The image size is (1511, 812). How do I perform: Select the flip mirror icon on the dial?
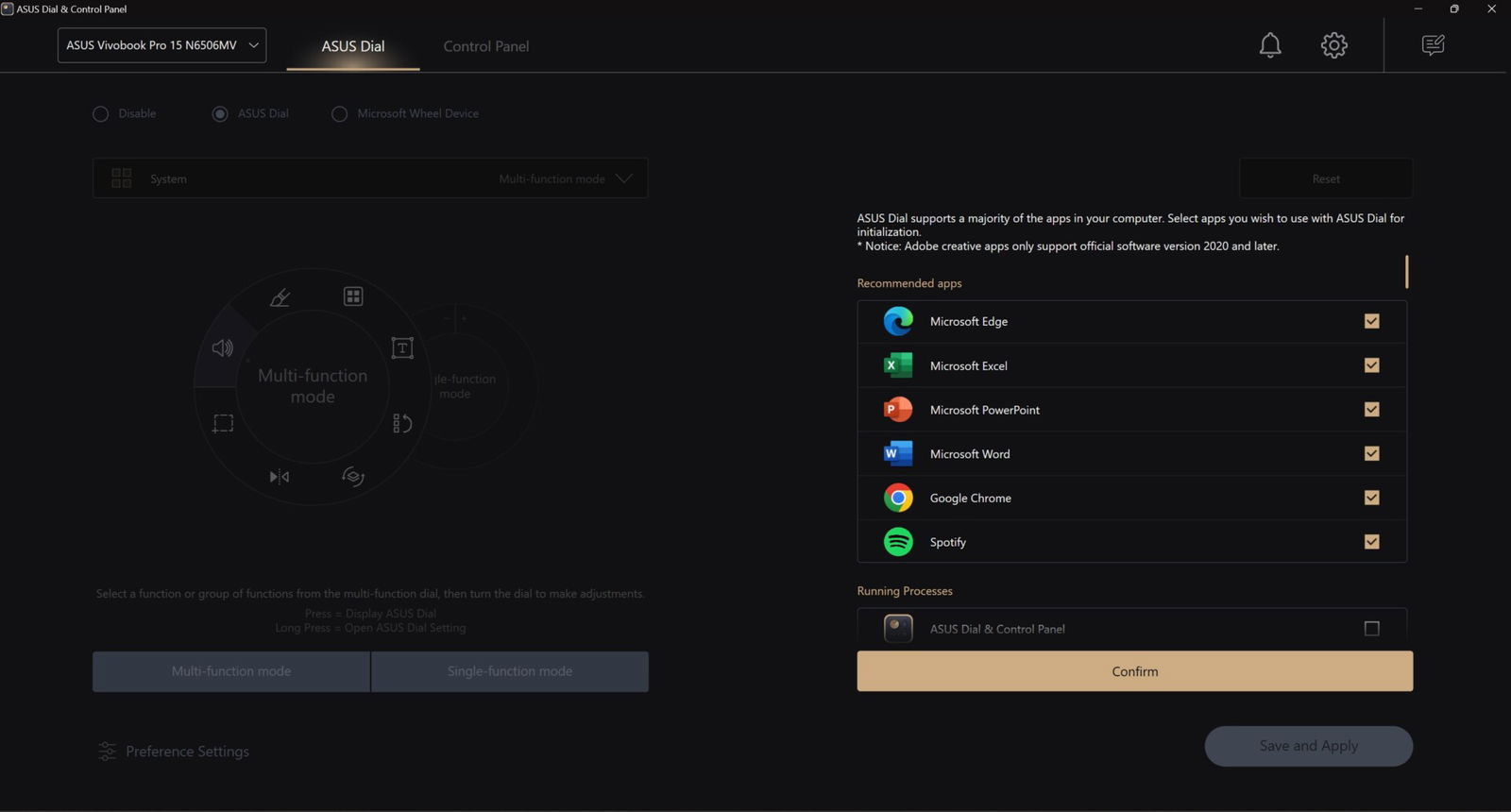tap(280, 477)
